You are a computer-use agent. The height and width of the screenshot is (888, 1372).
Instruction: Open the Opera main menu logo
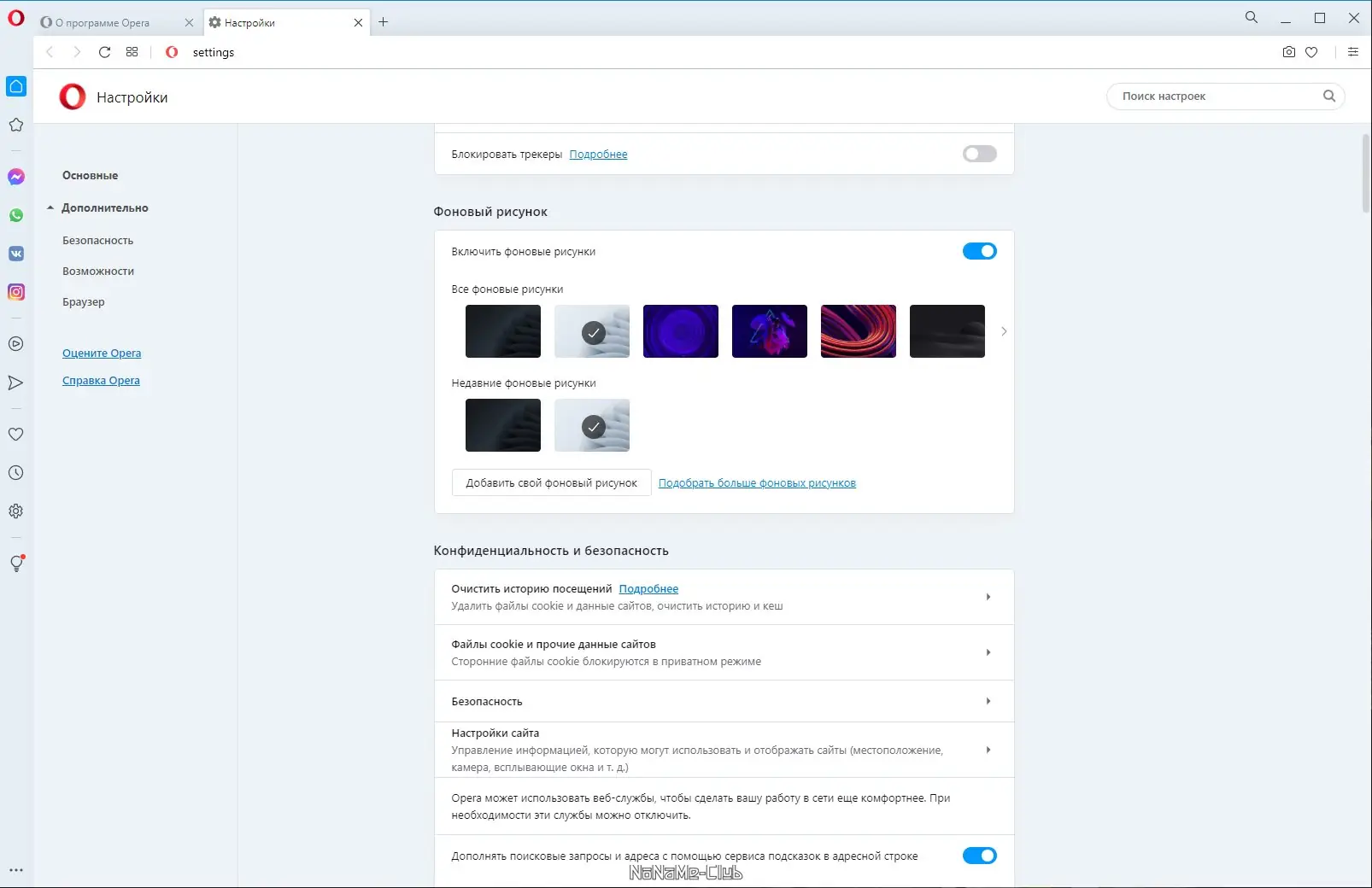(x=16, y=18)
